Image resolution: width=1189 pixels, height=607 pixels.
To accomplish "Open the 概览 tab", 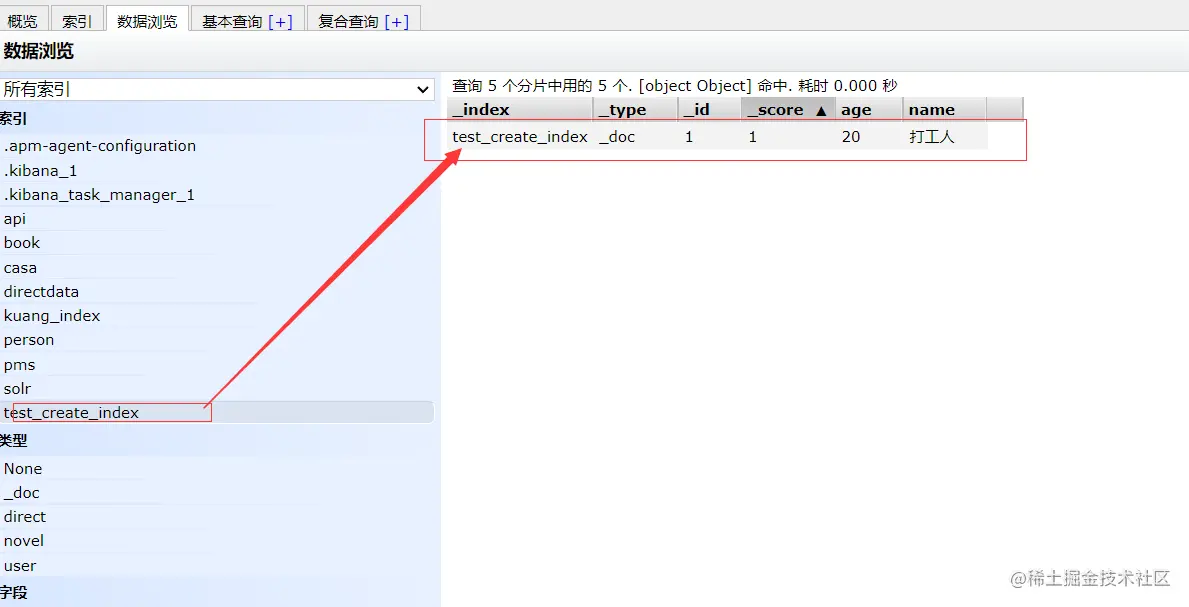I will point(23,20).
